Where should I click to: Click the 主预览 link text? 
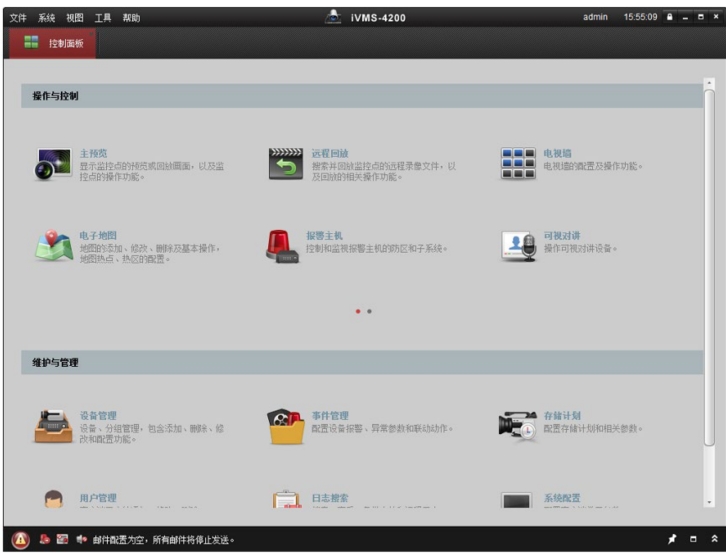click(93, 153)
